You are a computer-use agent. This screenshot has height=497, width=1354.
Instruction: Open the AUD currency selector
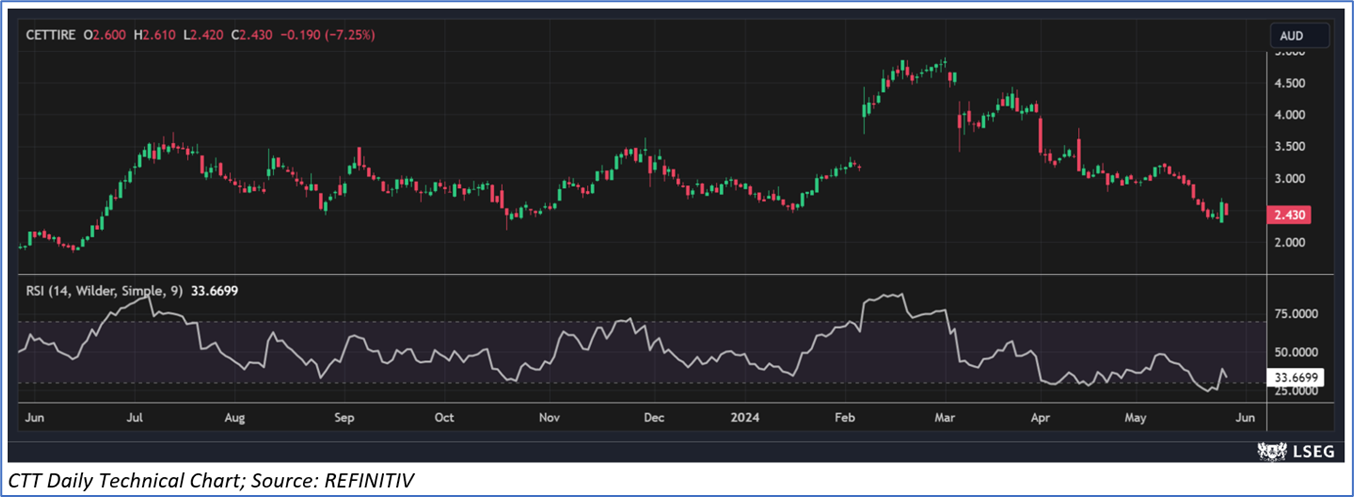pos(1299,36)
